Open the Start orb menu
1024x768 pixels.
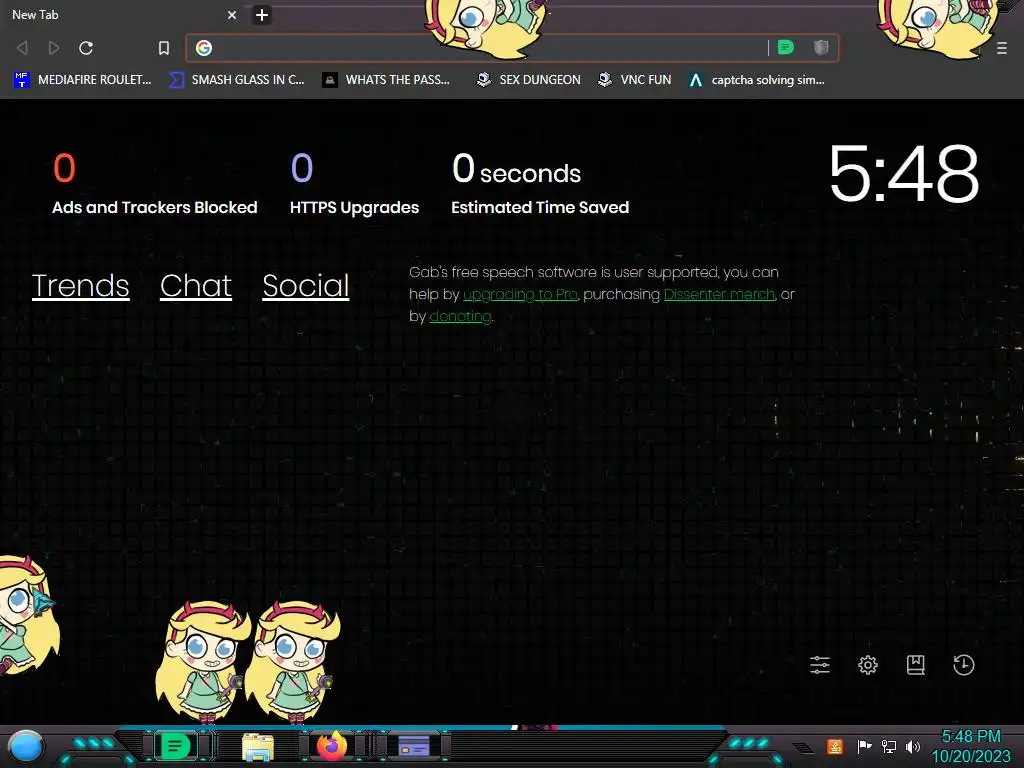(x=26, y=746)
